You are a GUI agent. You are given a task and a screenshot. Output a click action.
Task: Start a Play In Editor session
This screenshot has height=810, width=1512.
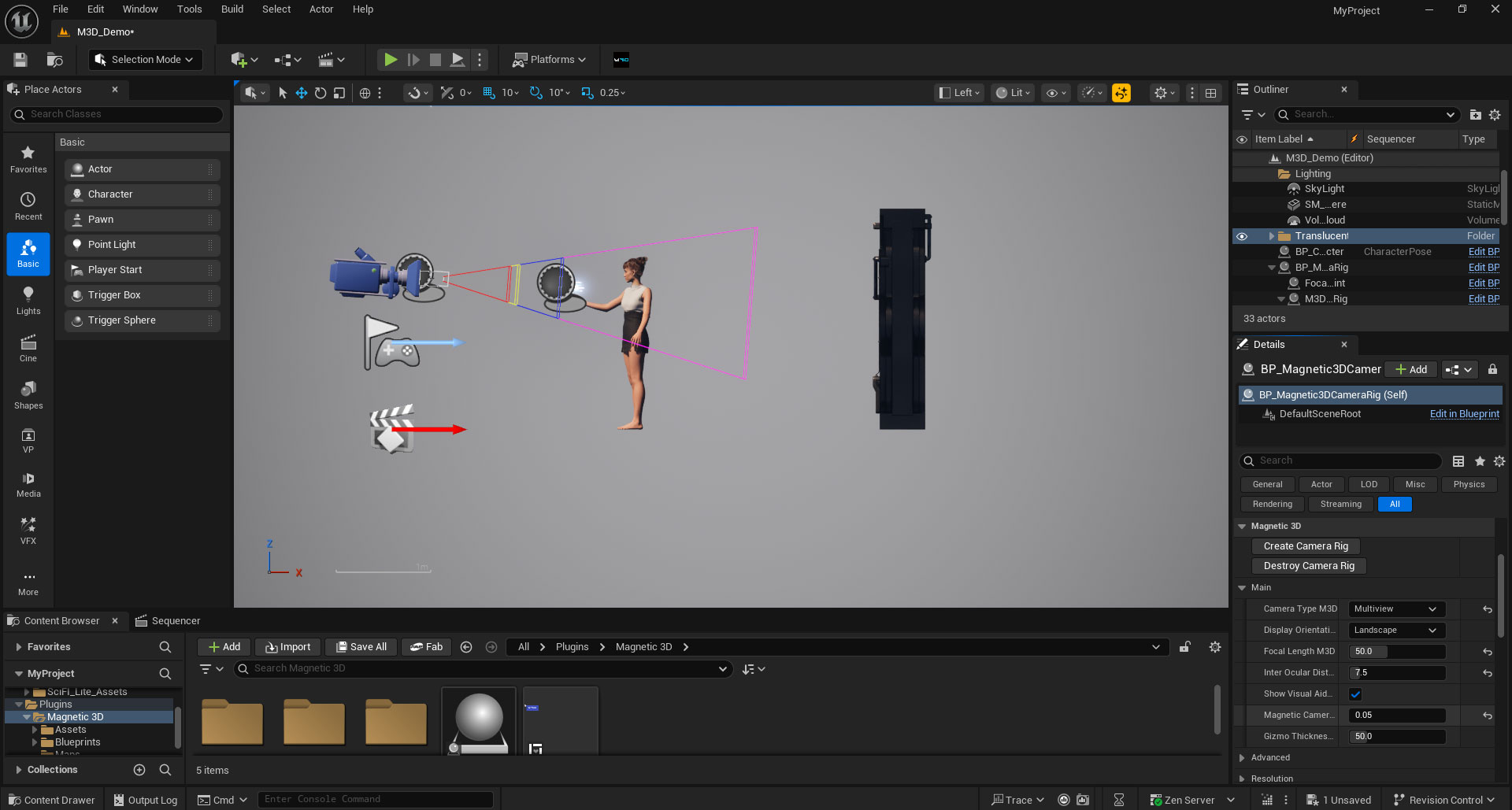click(391, 59)
